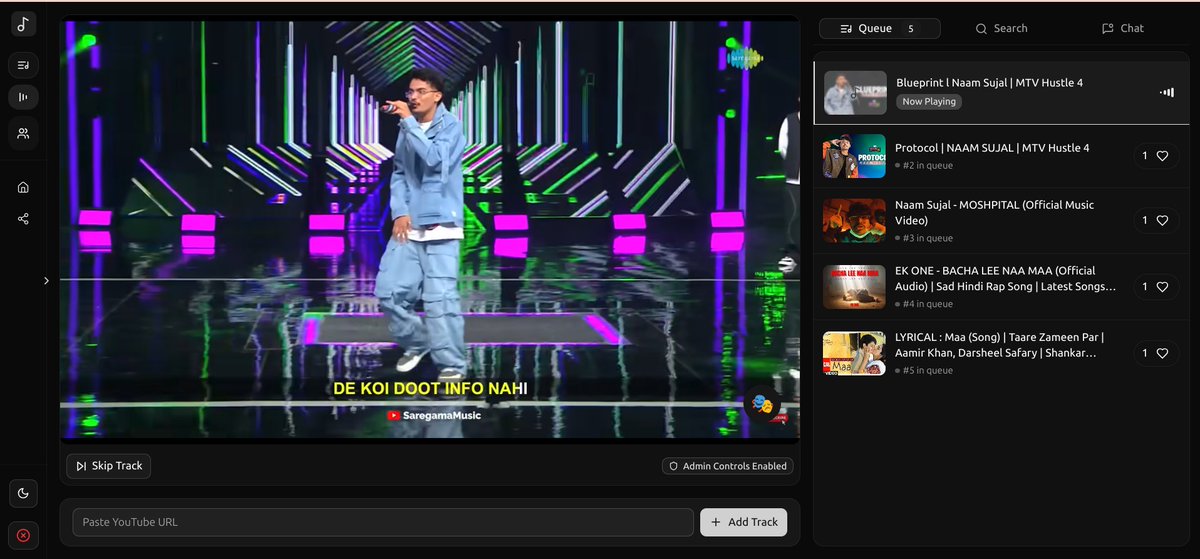Go to home via sidebar icon
Image resolution: width=1200 pixels, height=559 pixels.
tap(23, 187)
